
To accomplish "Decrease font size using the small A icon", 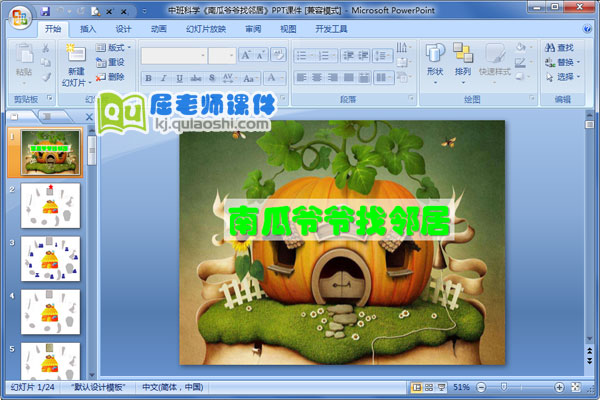I will tap(260, 56).
